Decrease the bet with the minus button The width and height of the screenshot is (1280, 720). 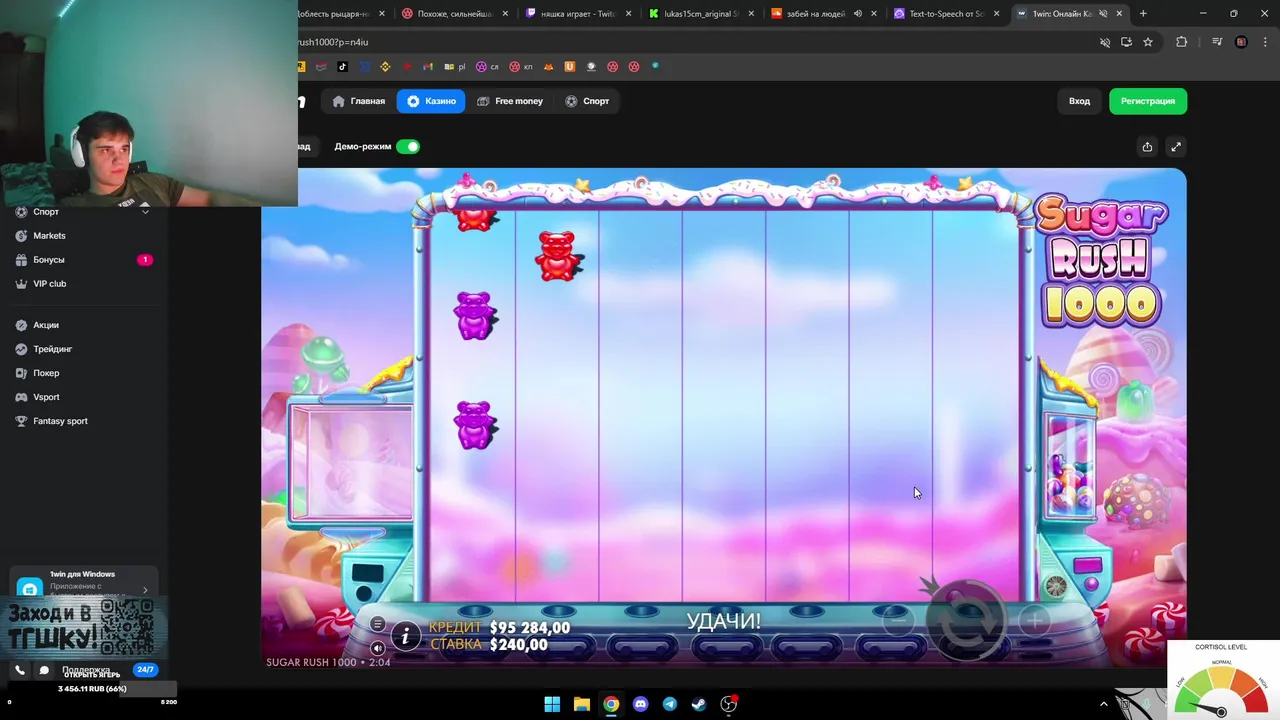tap(898, 621)
